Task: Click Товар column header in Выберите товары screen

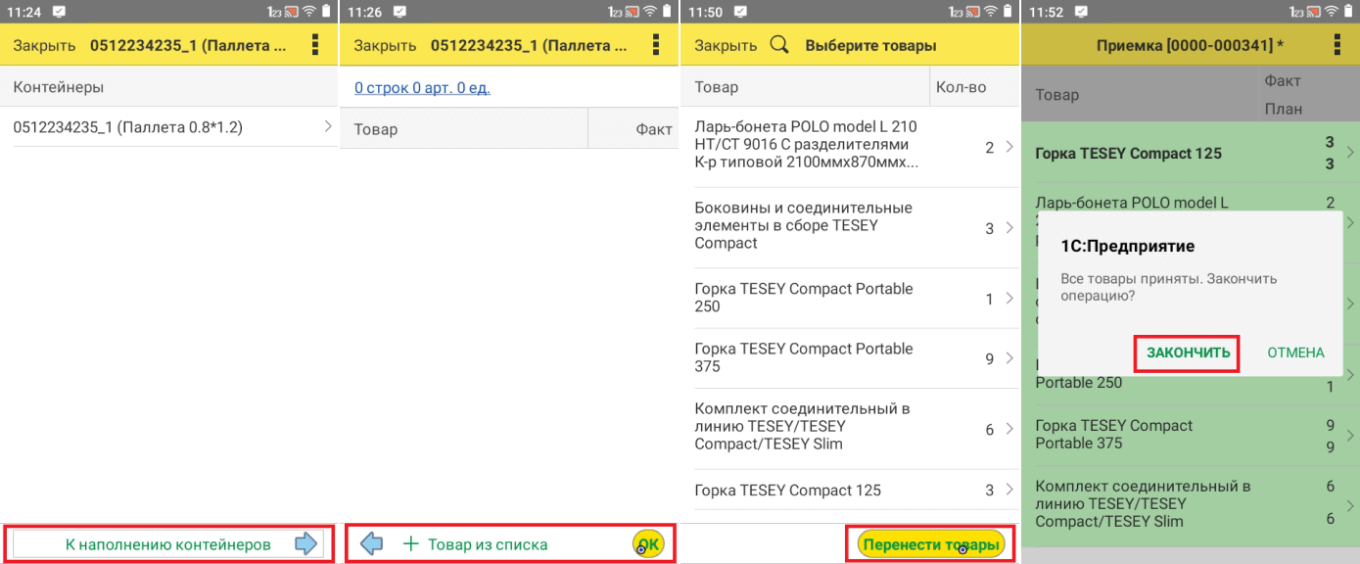Action: (x=716, y=87)
